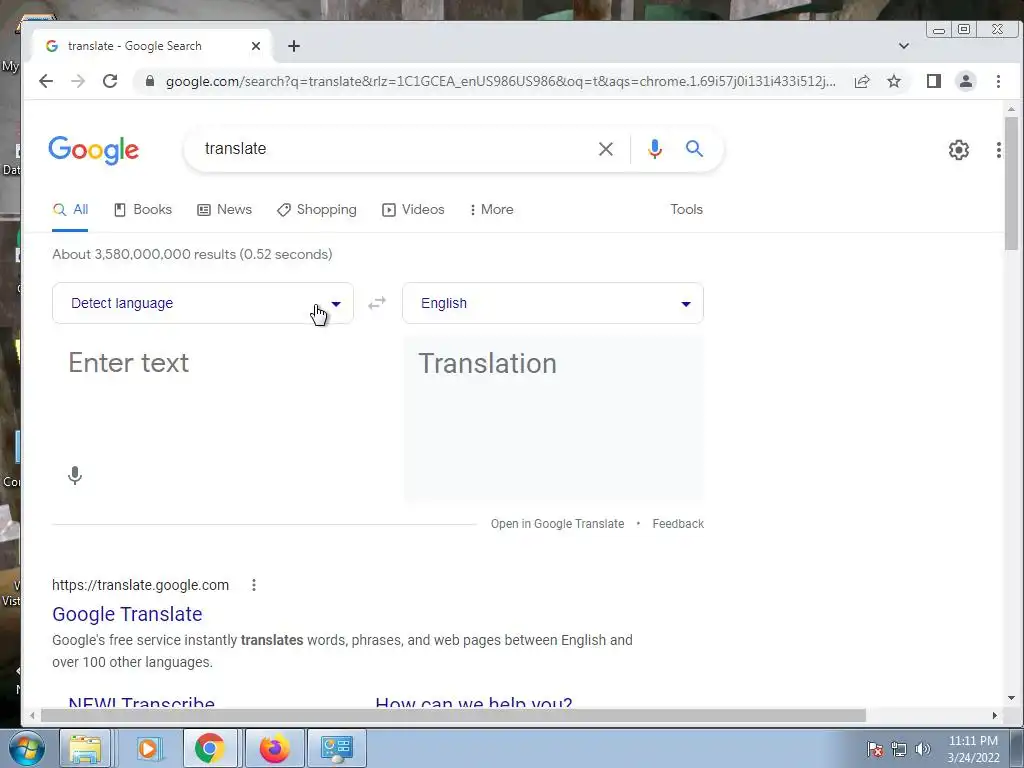Open a new browser tab
This screenshot has width=1024, height=768.
click(x=294, y=46)
